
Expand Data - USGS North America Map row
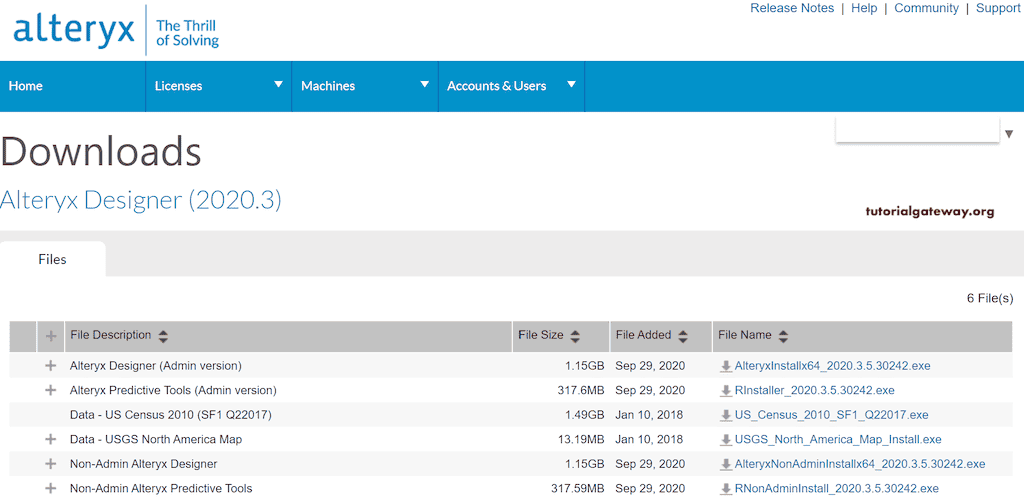50,439
